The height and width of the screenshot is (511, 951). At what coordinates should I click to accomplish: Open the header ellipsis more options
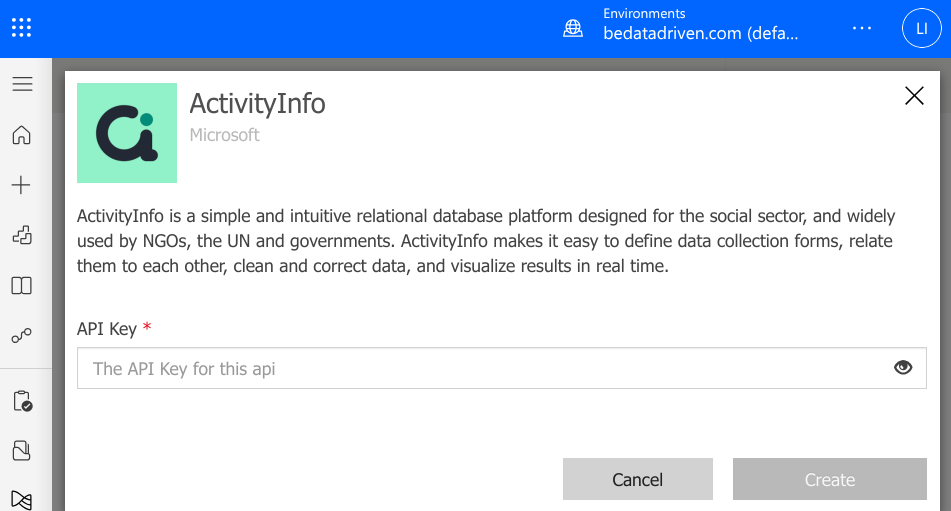click(862, 28)
